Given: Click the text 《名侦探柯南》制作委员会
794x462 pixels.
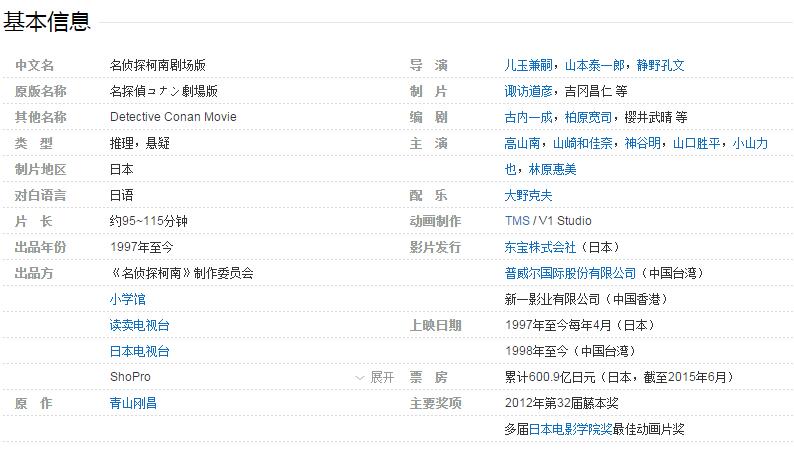Looking at the screenshot, I should (182, 274).
